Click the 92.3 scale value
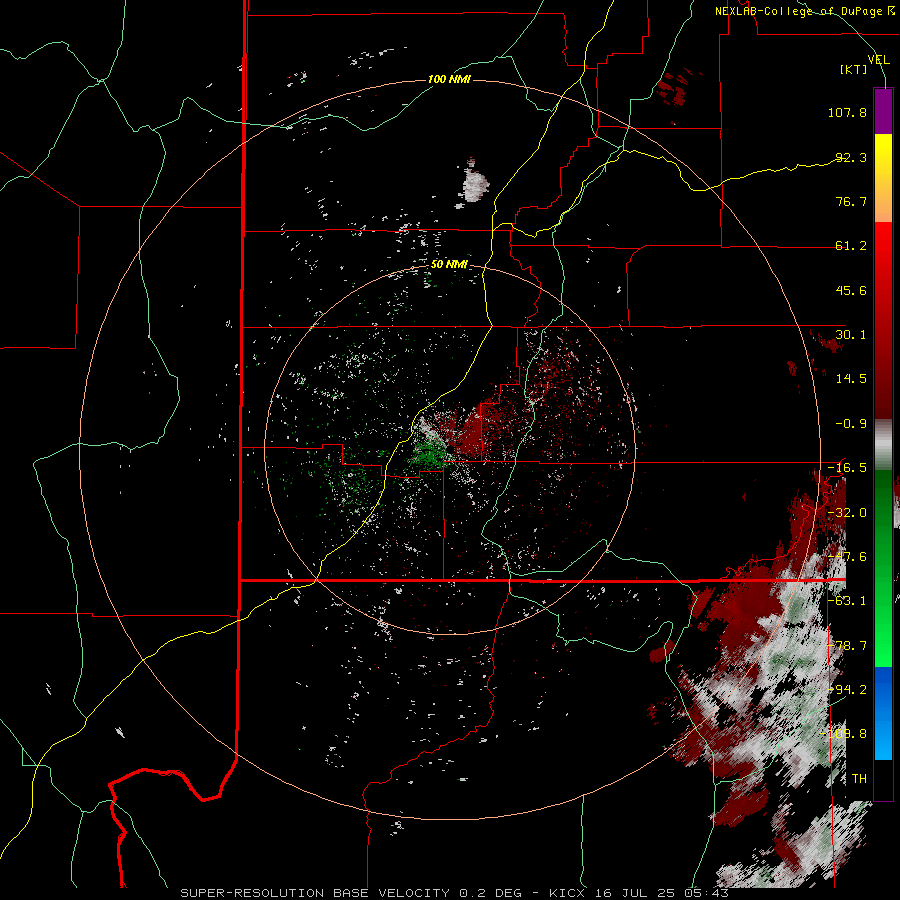The image size is (900, 900). coord(851,157)
